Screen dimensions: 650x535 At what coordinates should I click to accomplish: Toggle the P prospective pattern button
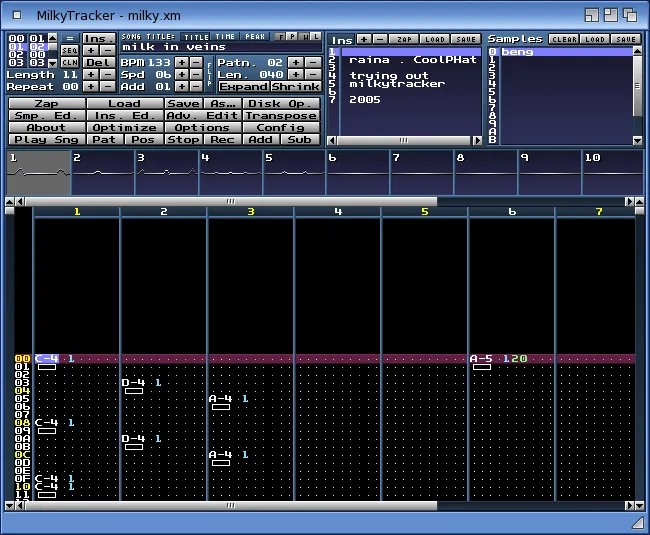point(292,37)
